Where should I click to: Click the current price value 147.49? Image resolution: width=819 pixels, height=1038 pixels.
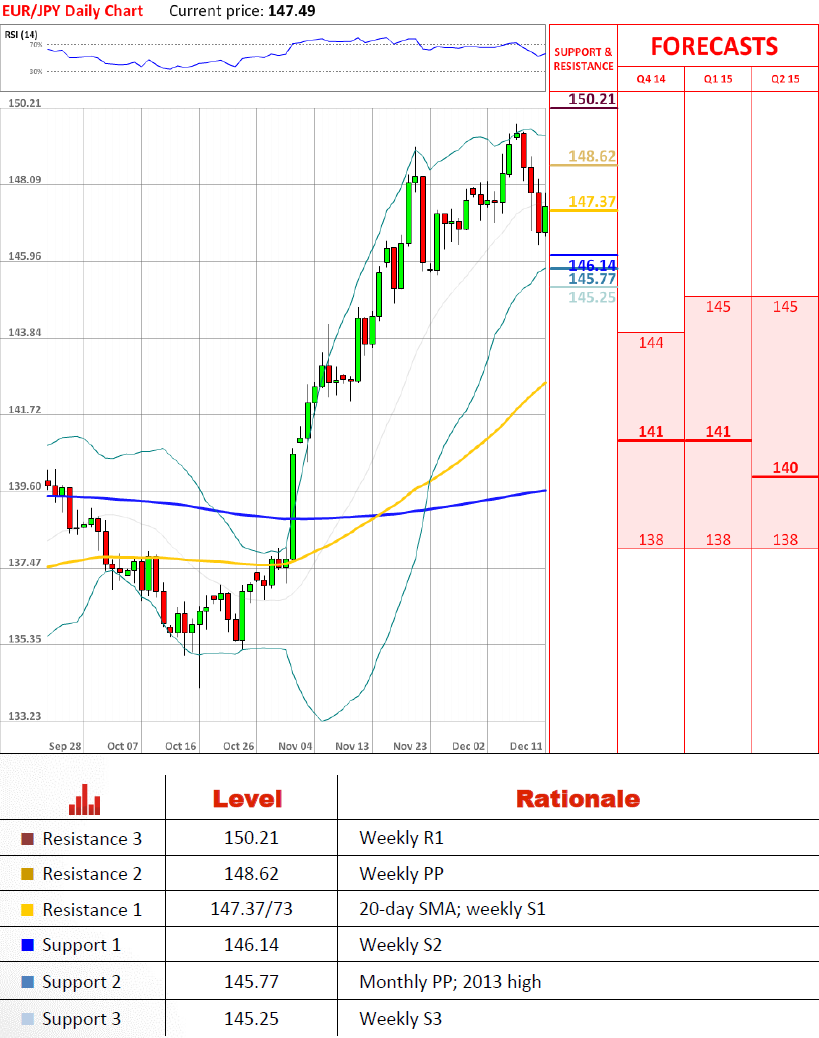(x=291, y=11)
